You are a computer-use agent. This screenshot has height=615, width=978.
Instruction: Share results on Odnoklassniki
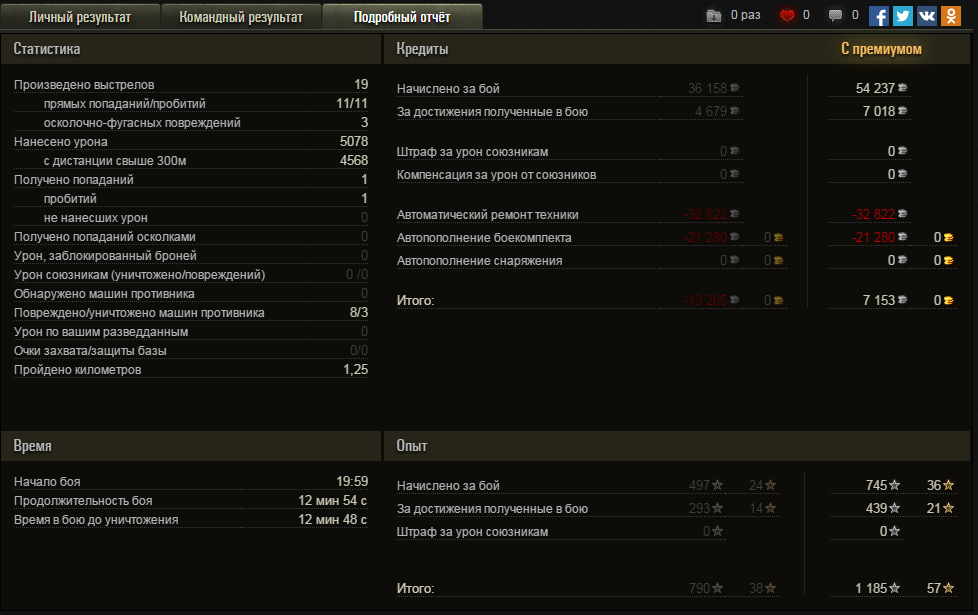click(x=951, y=16)
